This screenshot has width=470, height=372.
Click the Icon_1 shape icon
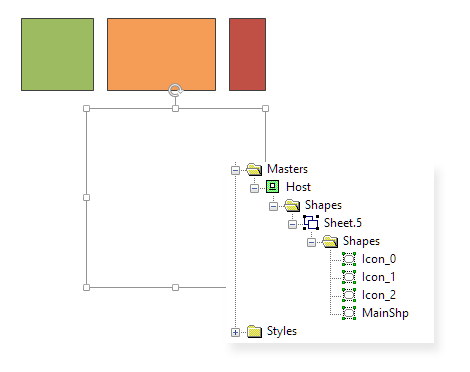pos(349,277)
